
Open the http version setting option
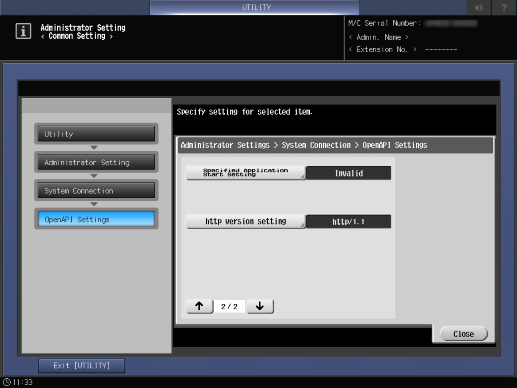click(246, 221)
